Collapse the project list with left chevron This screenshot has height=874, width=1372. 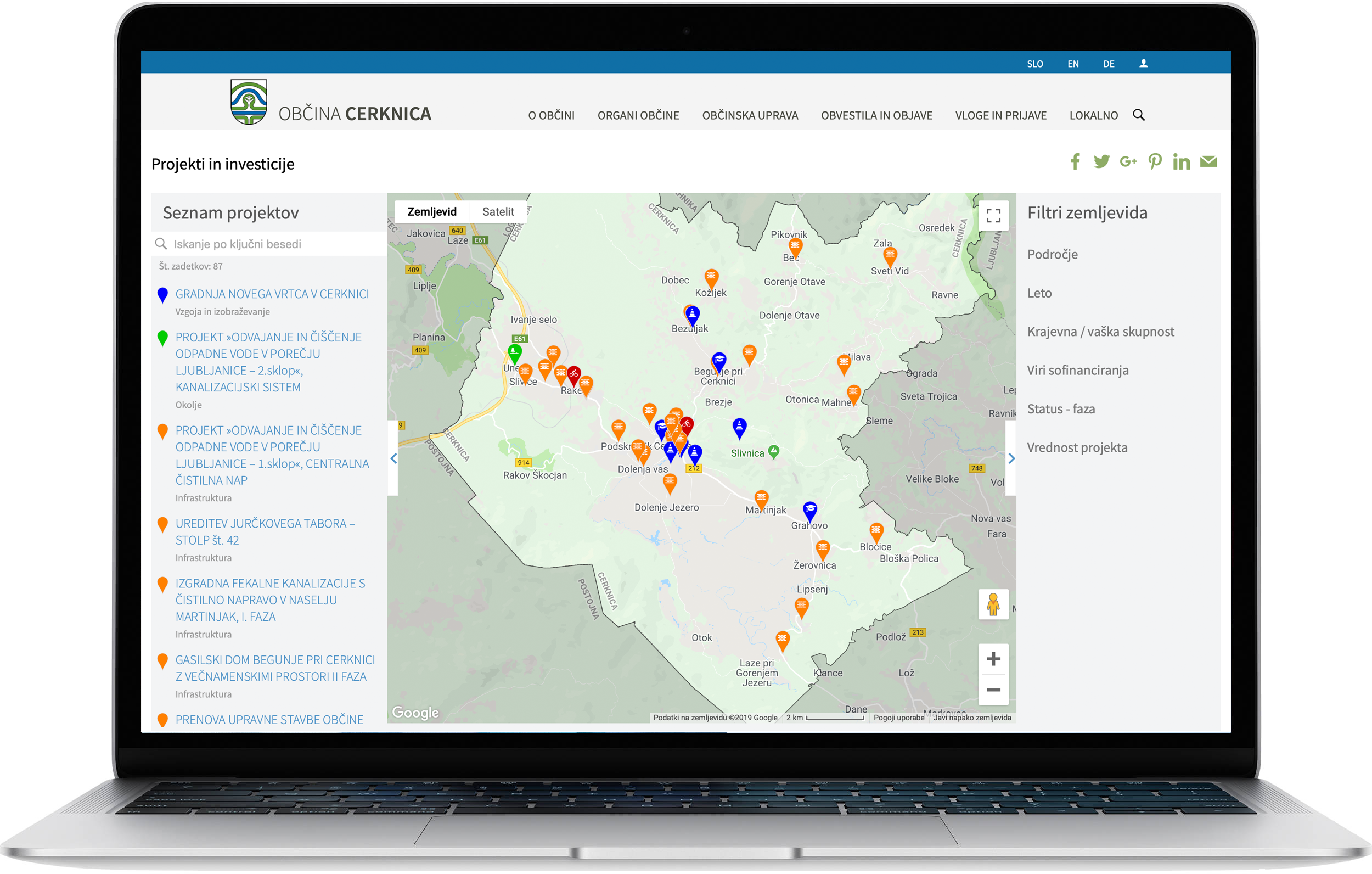coord(393,458)
